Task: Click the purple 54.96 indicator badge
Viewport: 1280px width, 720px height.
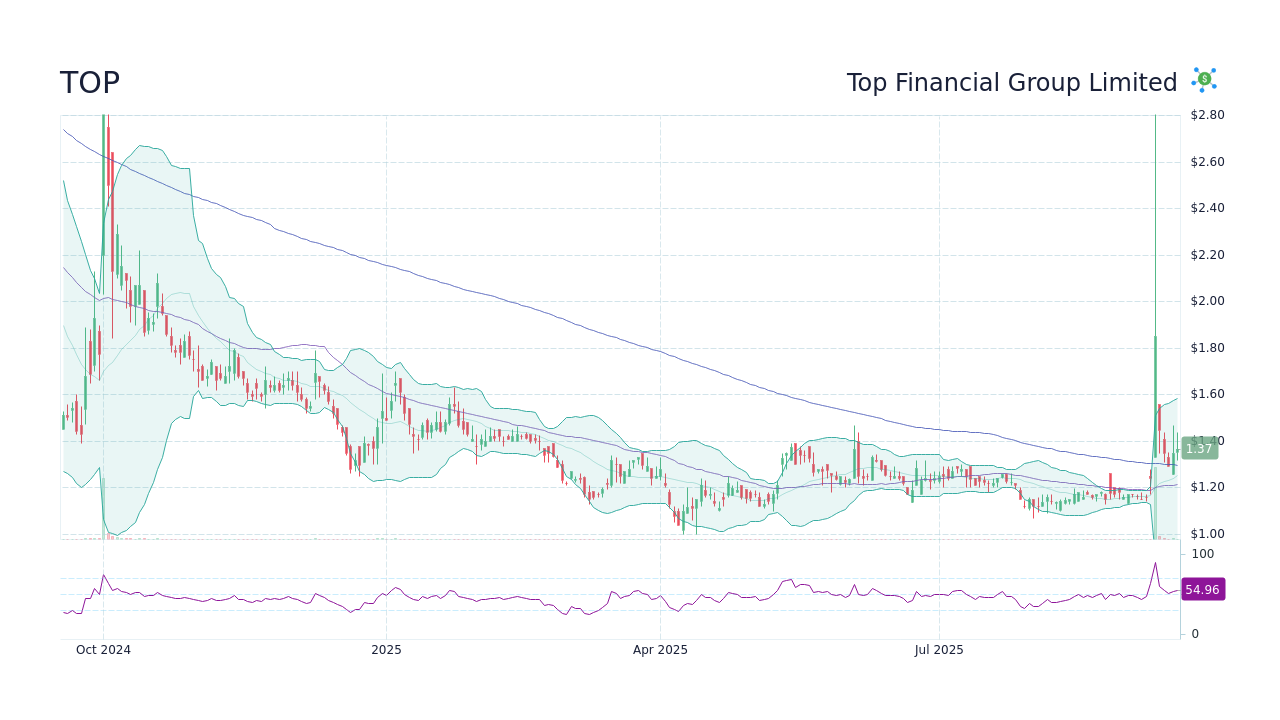Action: pyautogui.click(x=1202, y=589)
